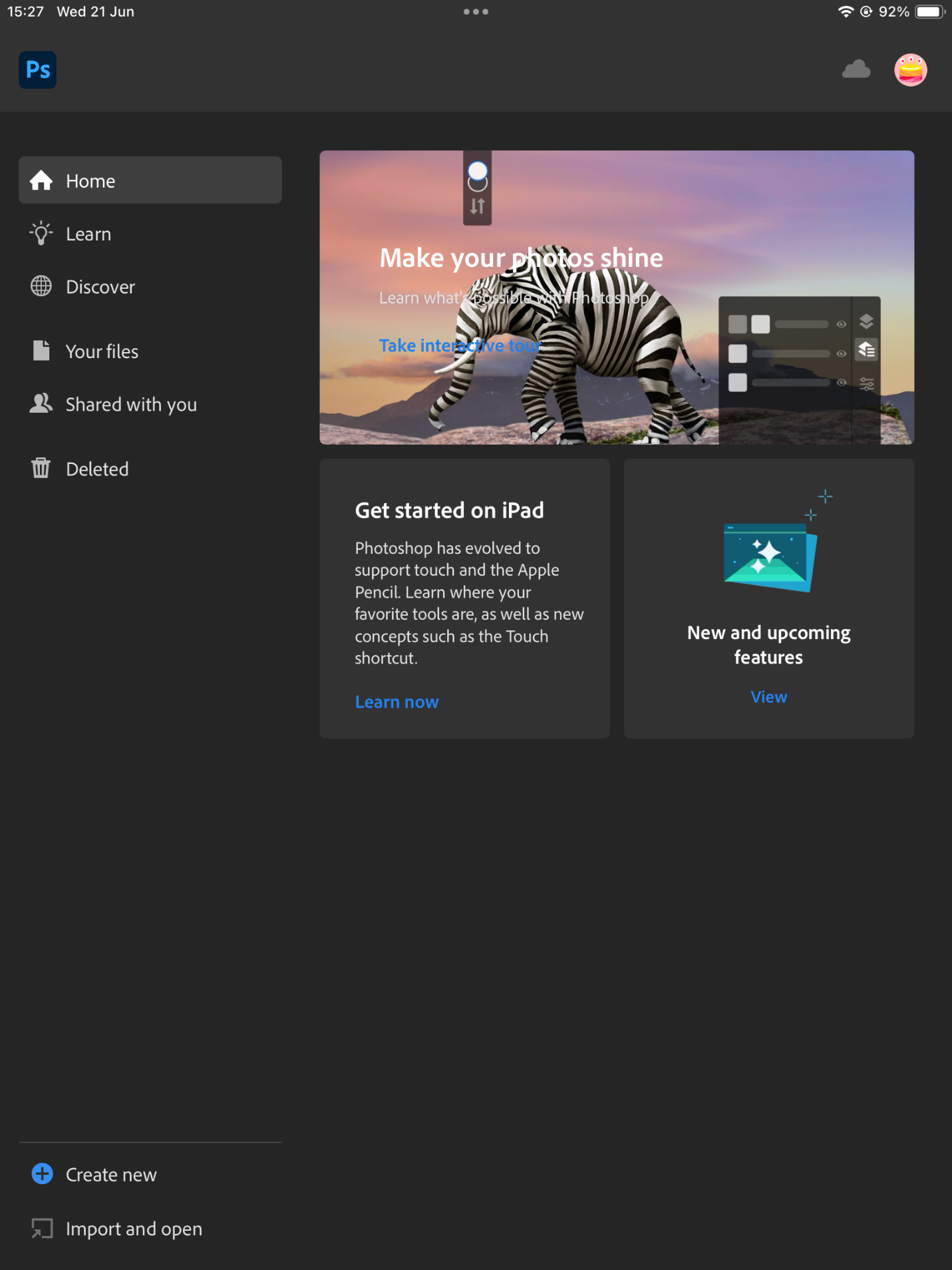Go to the Learn section
952x1270 pixels.
[88, 234]
